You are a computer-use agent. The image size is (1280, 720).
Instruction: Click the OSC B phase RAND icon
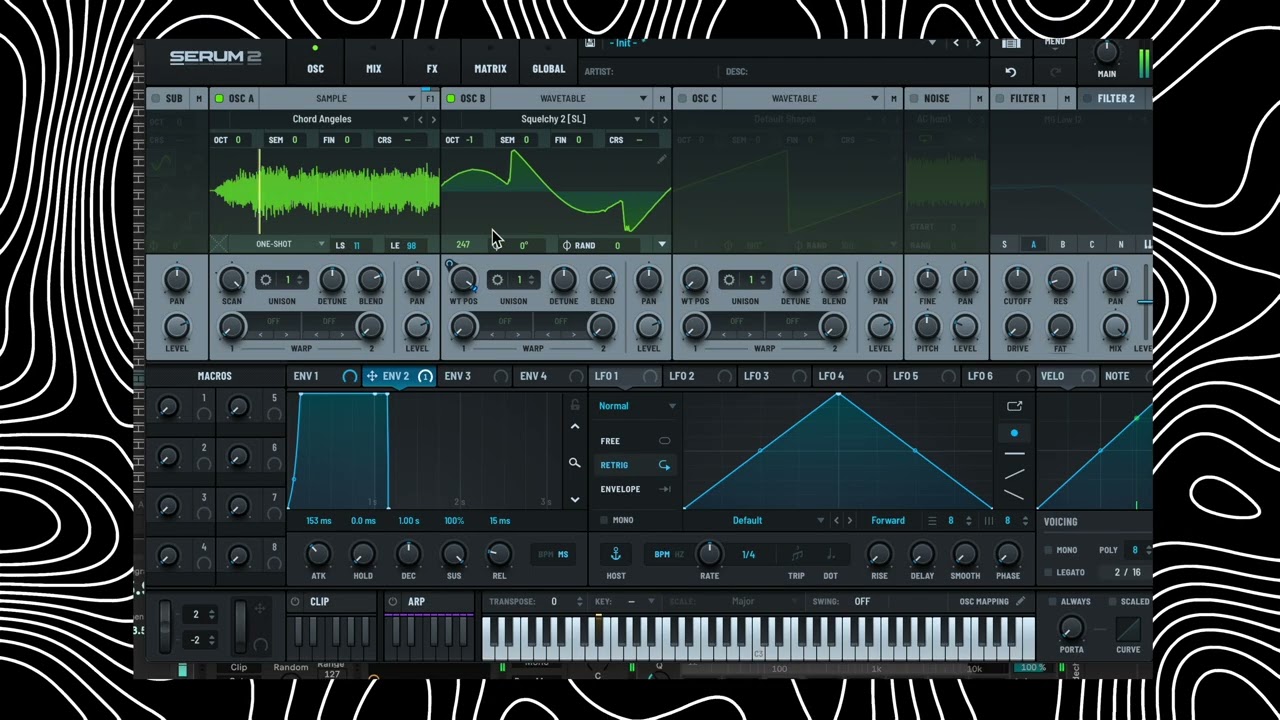[x=567, y=245]
